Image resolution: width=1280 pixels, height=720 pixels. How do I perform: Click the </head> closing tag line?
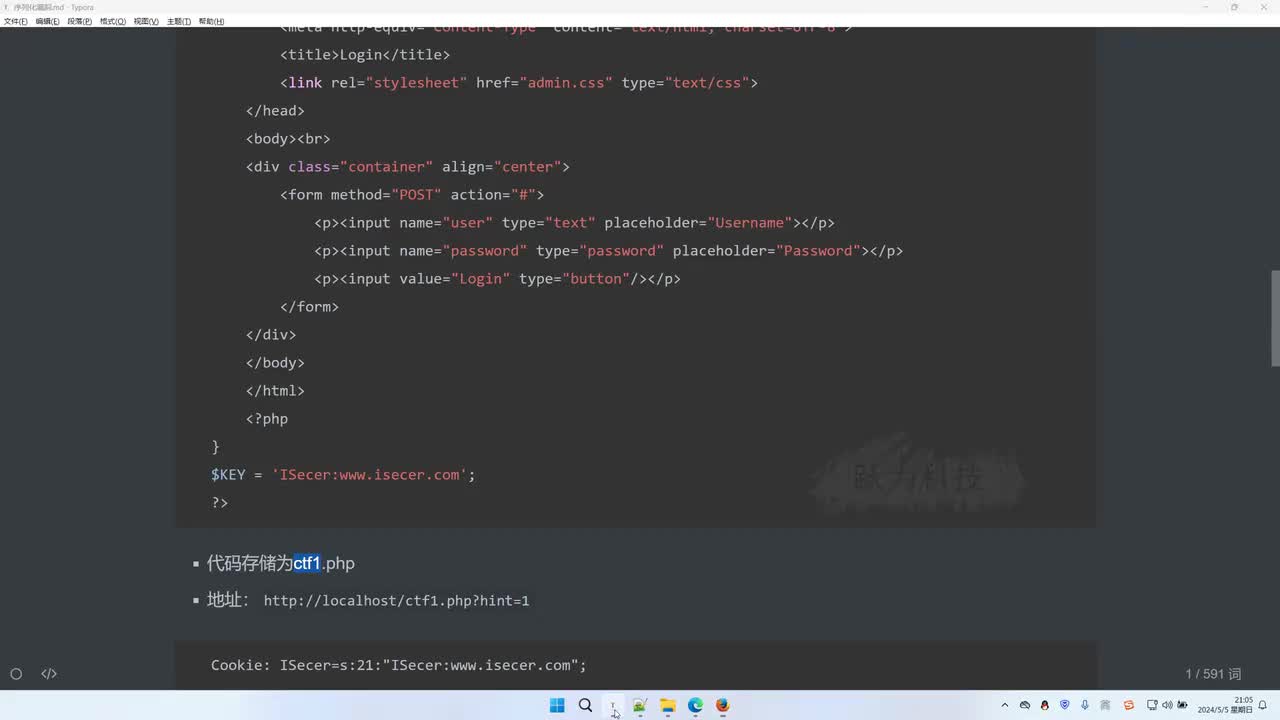tap(275, 111)
